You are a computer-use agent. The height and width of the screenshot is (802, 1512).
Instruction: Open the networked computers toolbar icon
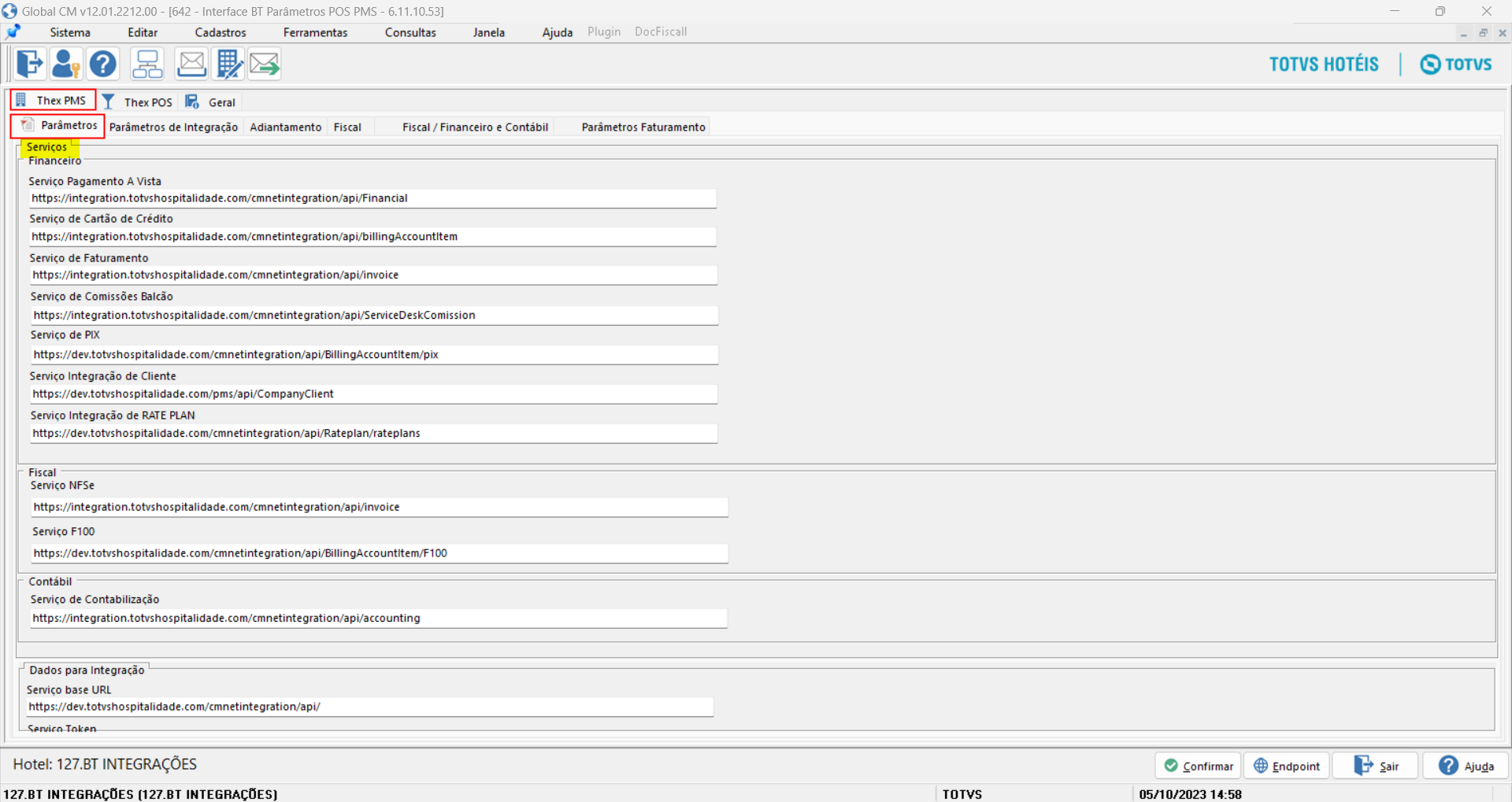147,64
